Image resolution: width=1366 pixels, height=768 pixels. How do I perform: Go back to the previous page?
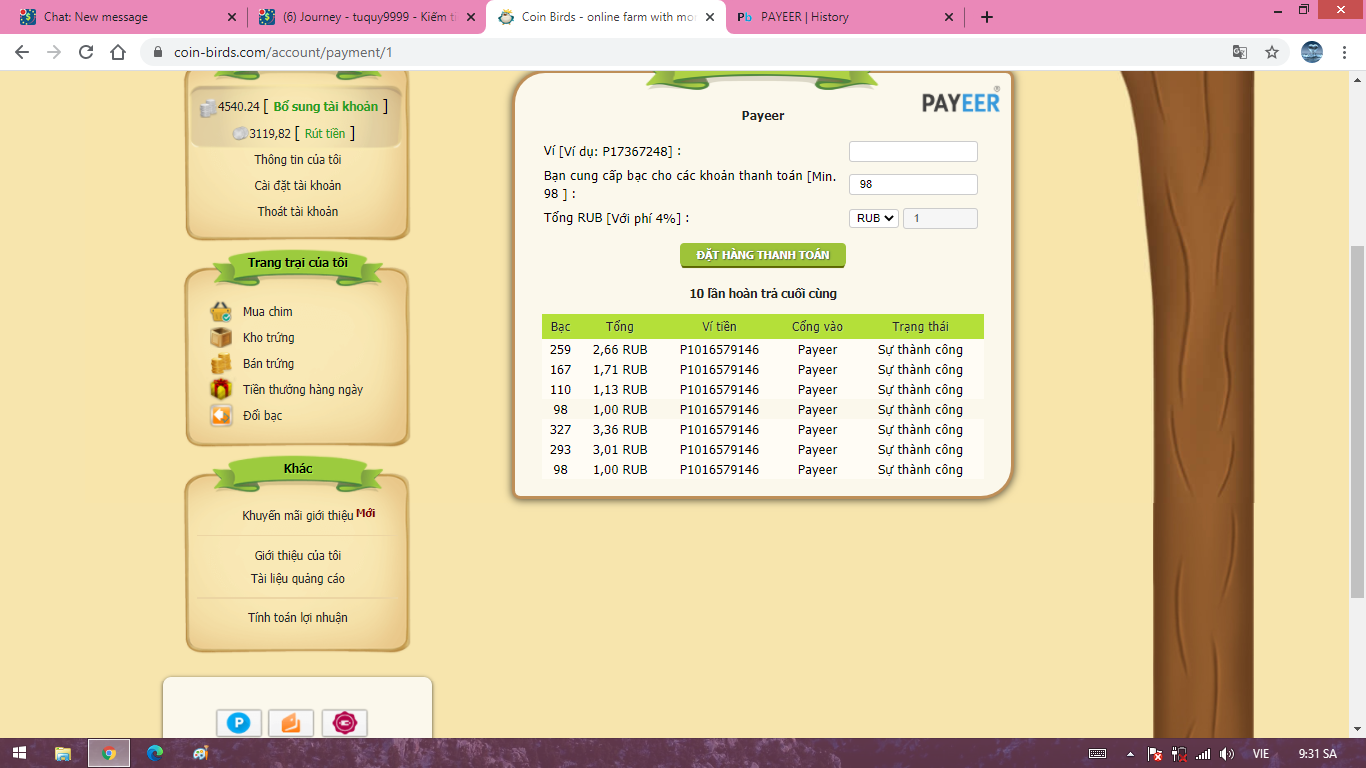point(22,52)
